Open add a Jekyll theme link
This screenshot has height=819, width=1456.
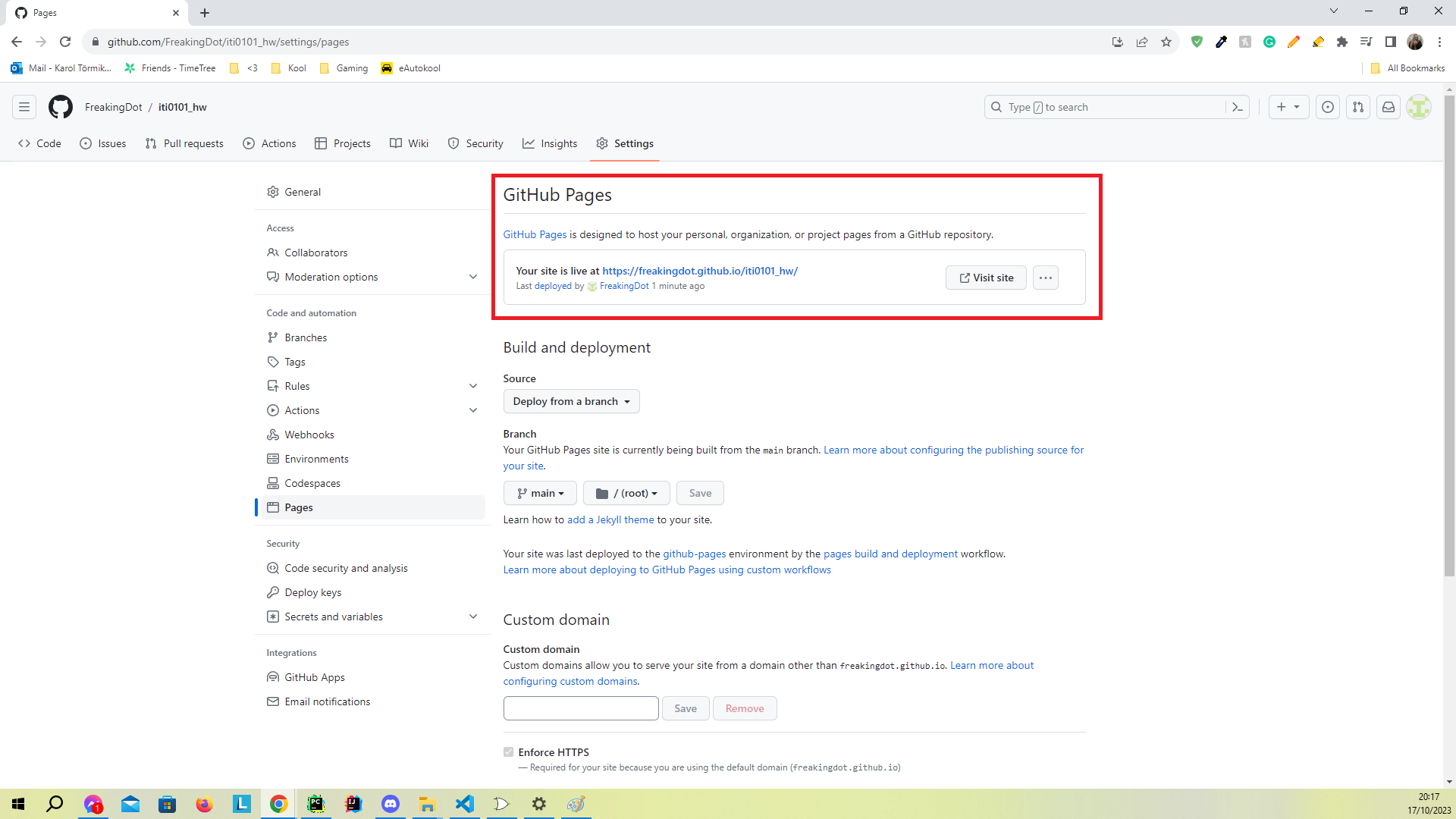pyautogui.click(x=610, y=519)
